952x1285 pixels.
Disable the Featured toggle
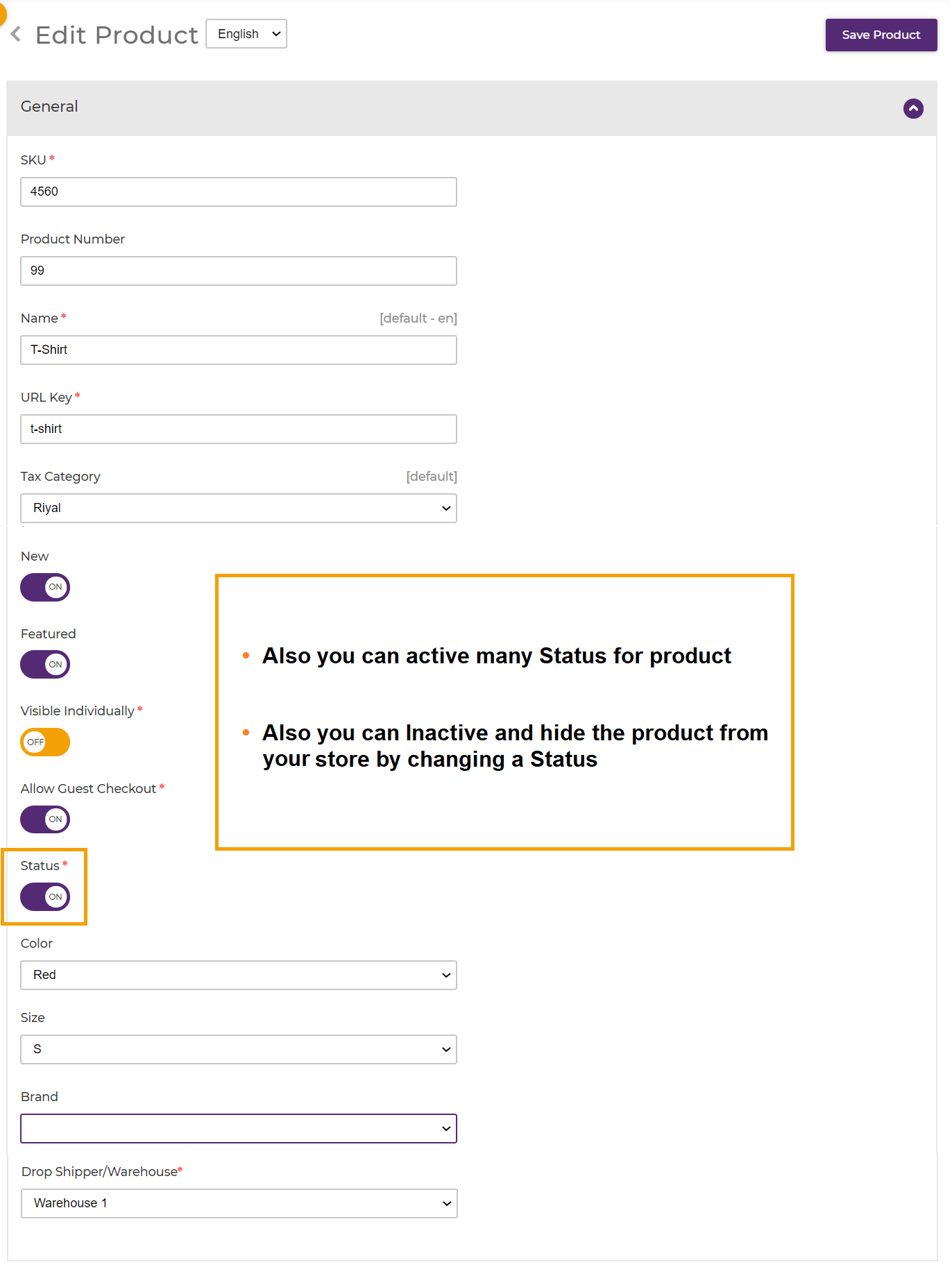point(45,665)
